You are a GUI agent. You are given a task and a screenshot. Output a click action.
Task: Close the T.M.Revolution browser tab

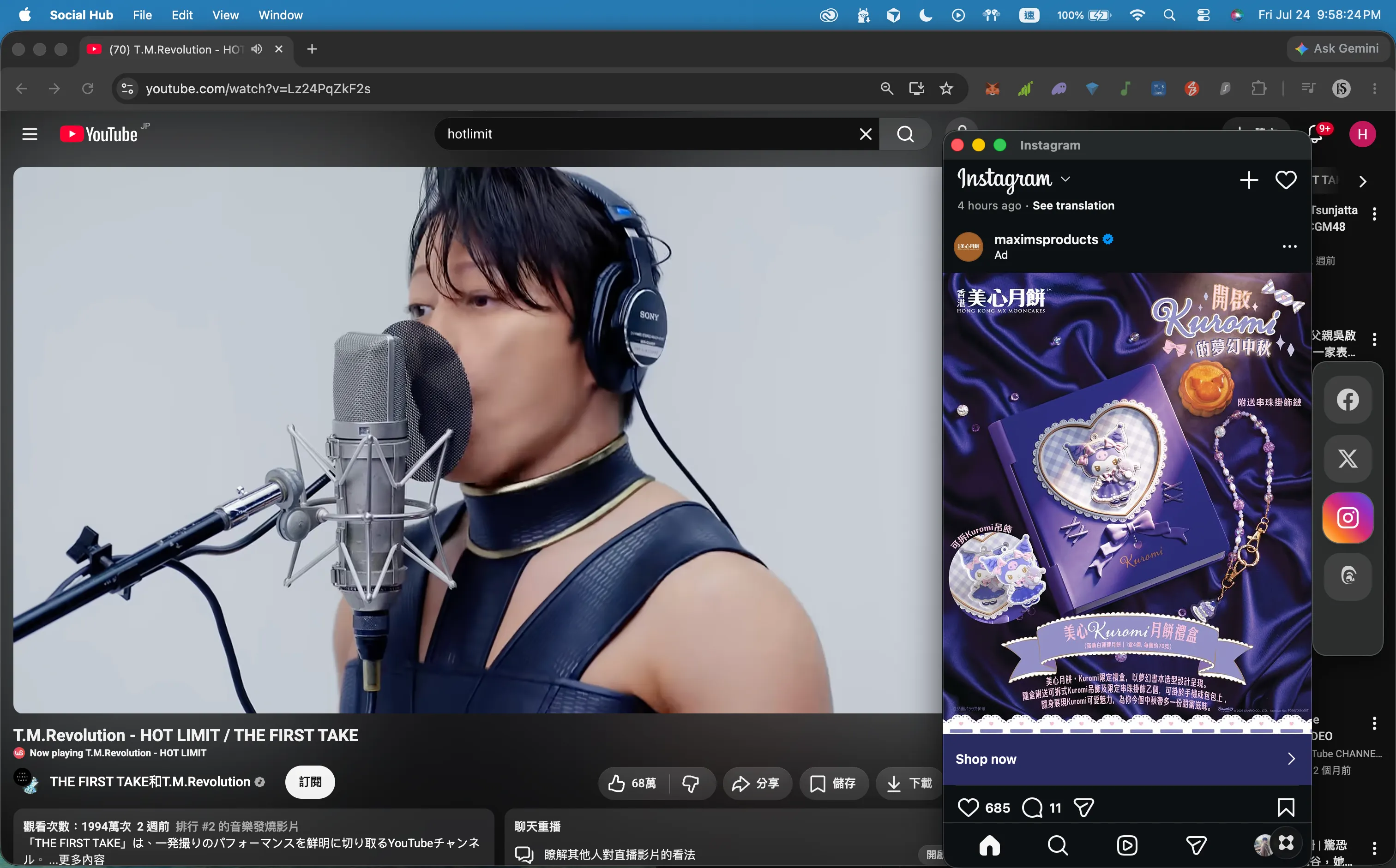click(x=279, y=49)
